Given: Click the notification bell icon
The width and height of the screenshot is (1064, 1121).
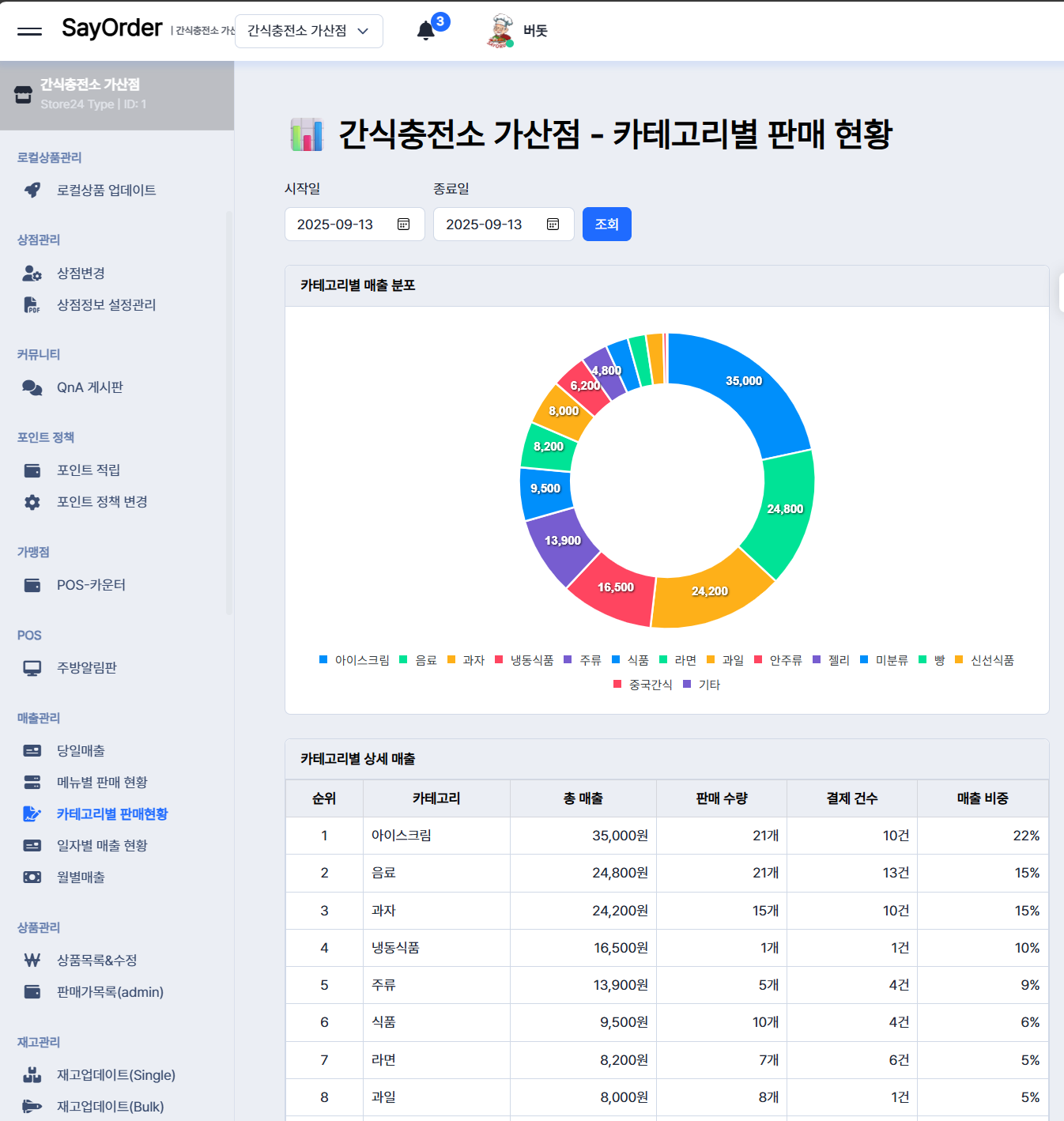Looking at the screenshot, I should pos(426,31).
